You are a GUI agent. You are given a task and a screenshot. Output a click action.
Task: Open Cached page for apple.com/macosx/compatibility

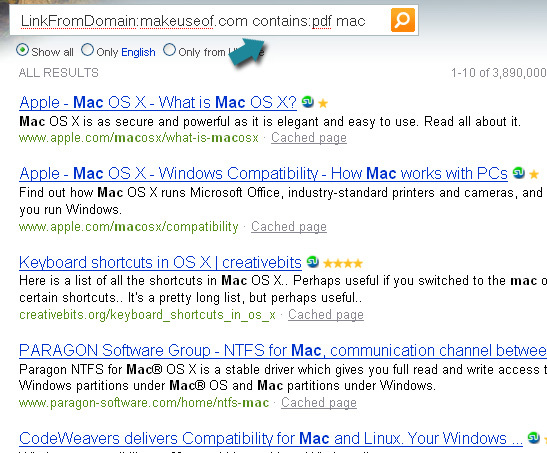coord(289,227)
